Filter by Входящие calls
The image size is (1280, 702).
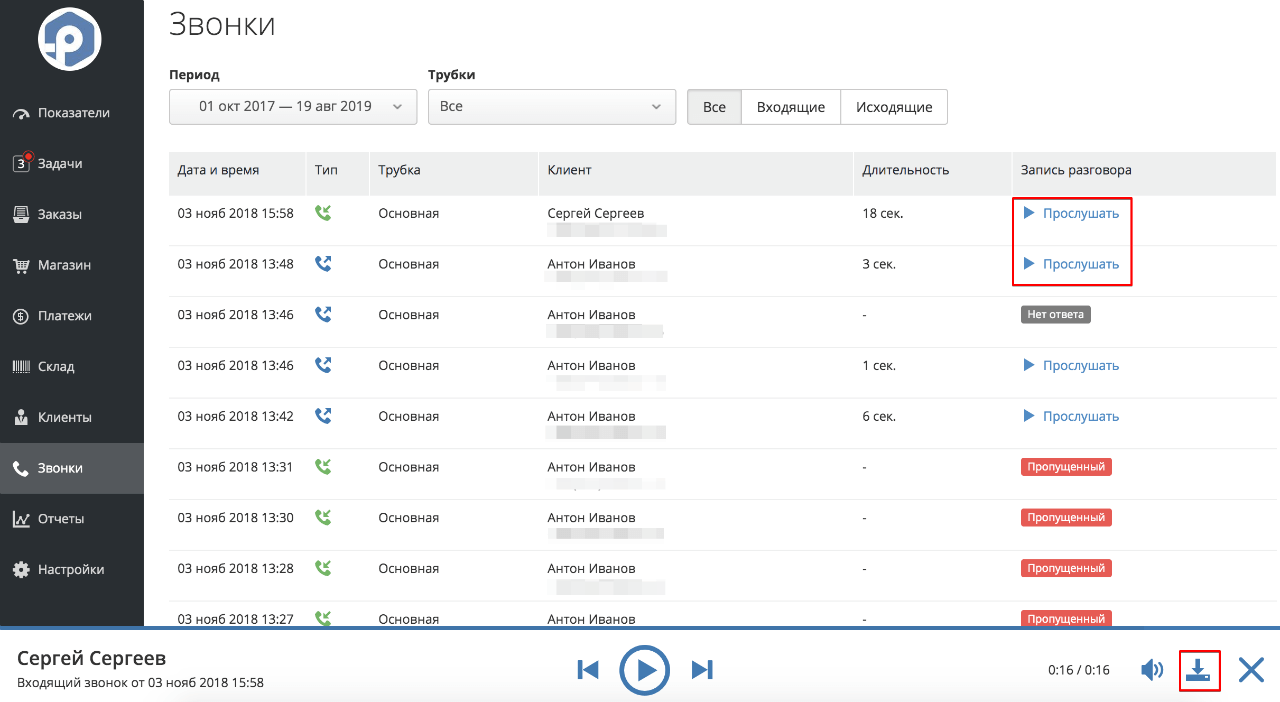click(790, 107)
